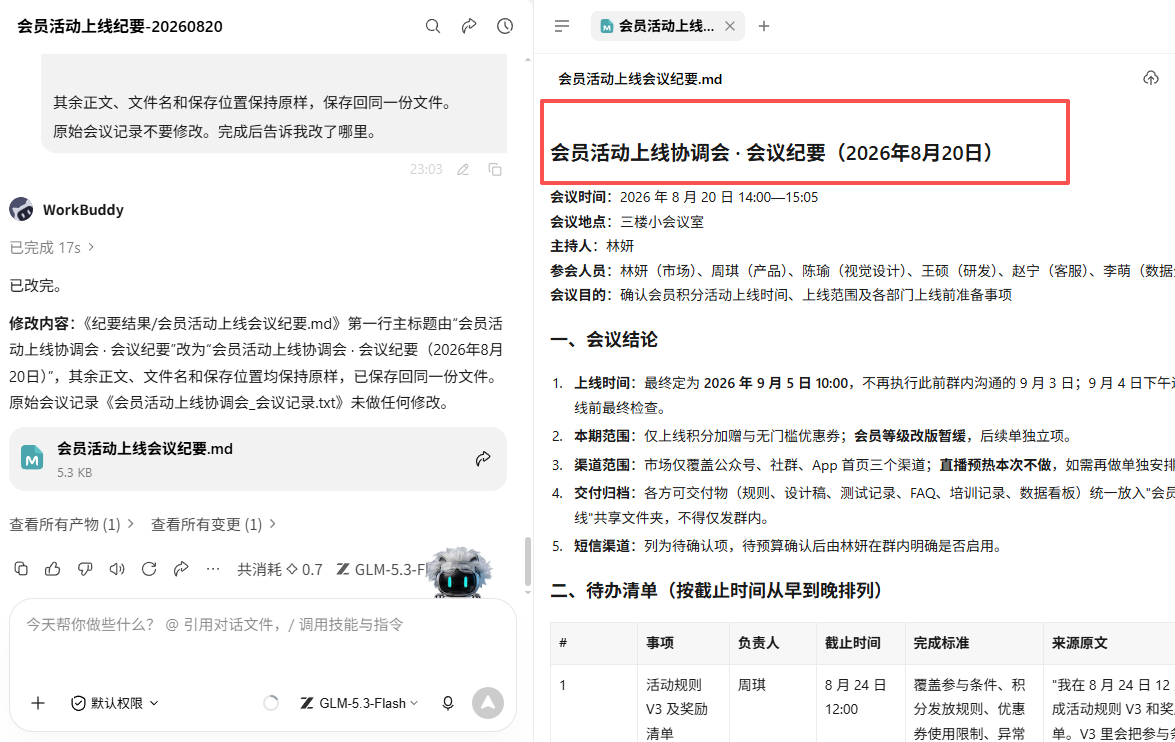Read the reply aloud speaker icon
The image size is (1175, 742).
pos(117,569)
